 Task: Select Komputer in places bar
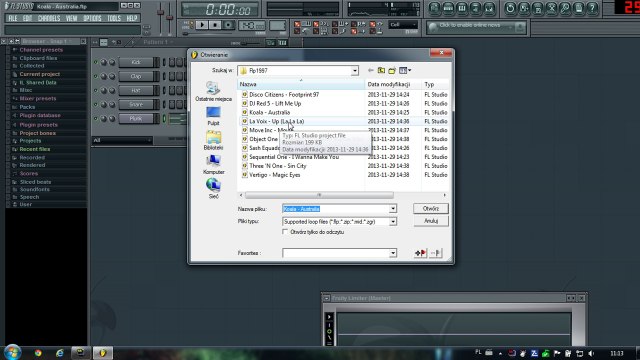click(x=213, y=165)
